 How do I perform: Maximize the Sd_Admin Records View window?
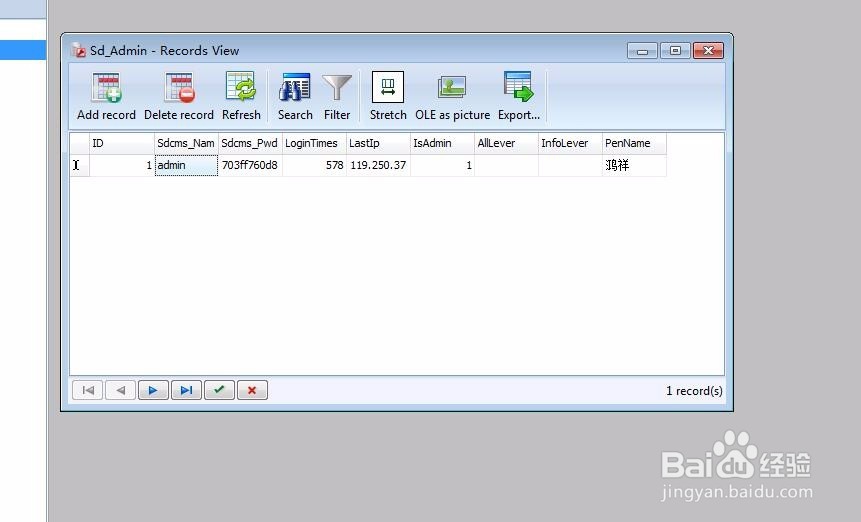[675, 51]
